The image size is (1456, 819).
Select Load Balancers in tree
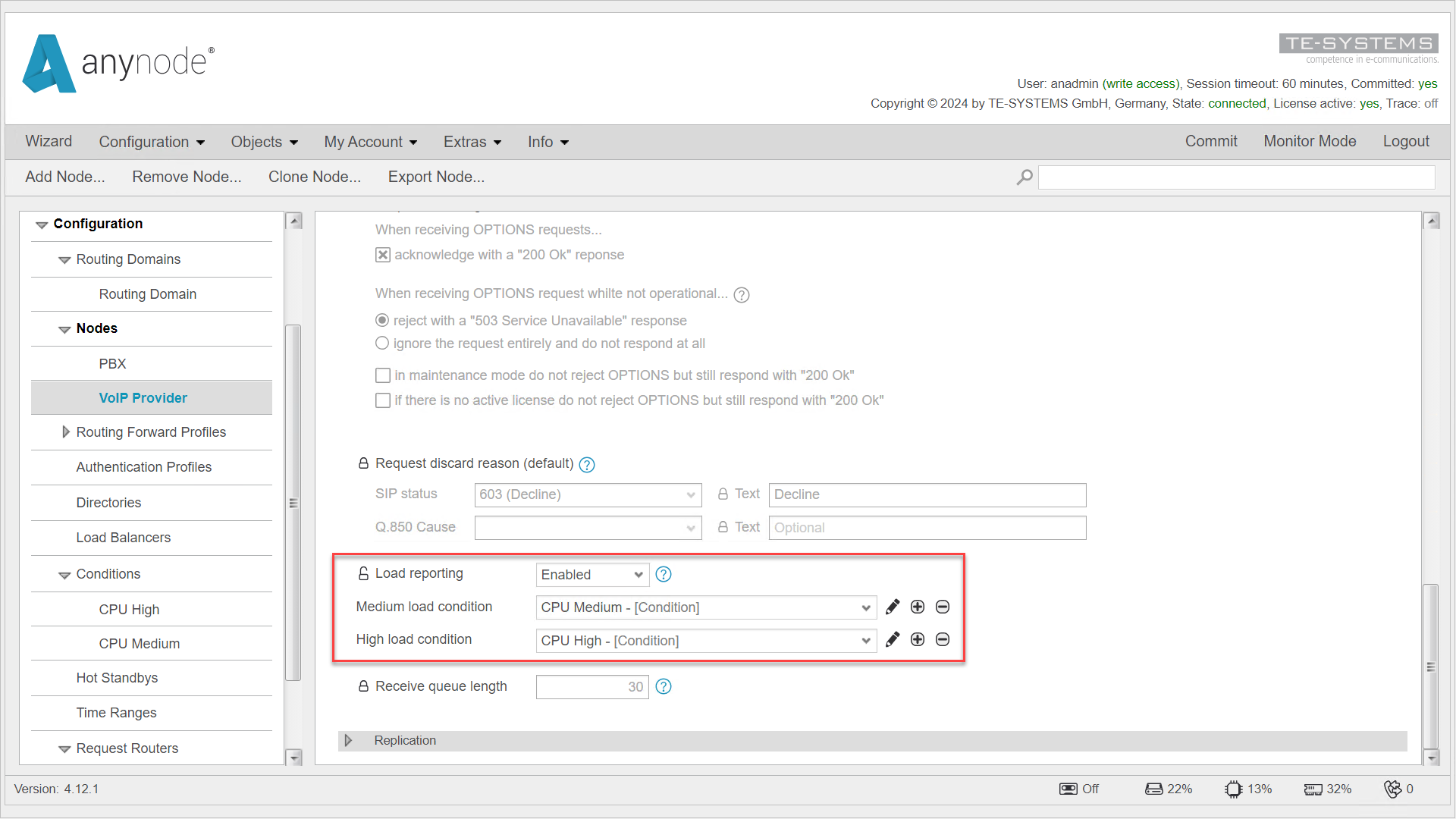[123, 538]
